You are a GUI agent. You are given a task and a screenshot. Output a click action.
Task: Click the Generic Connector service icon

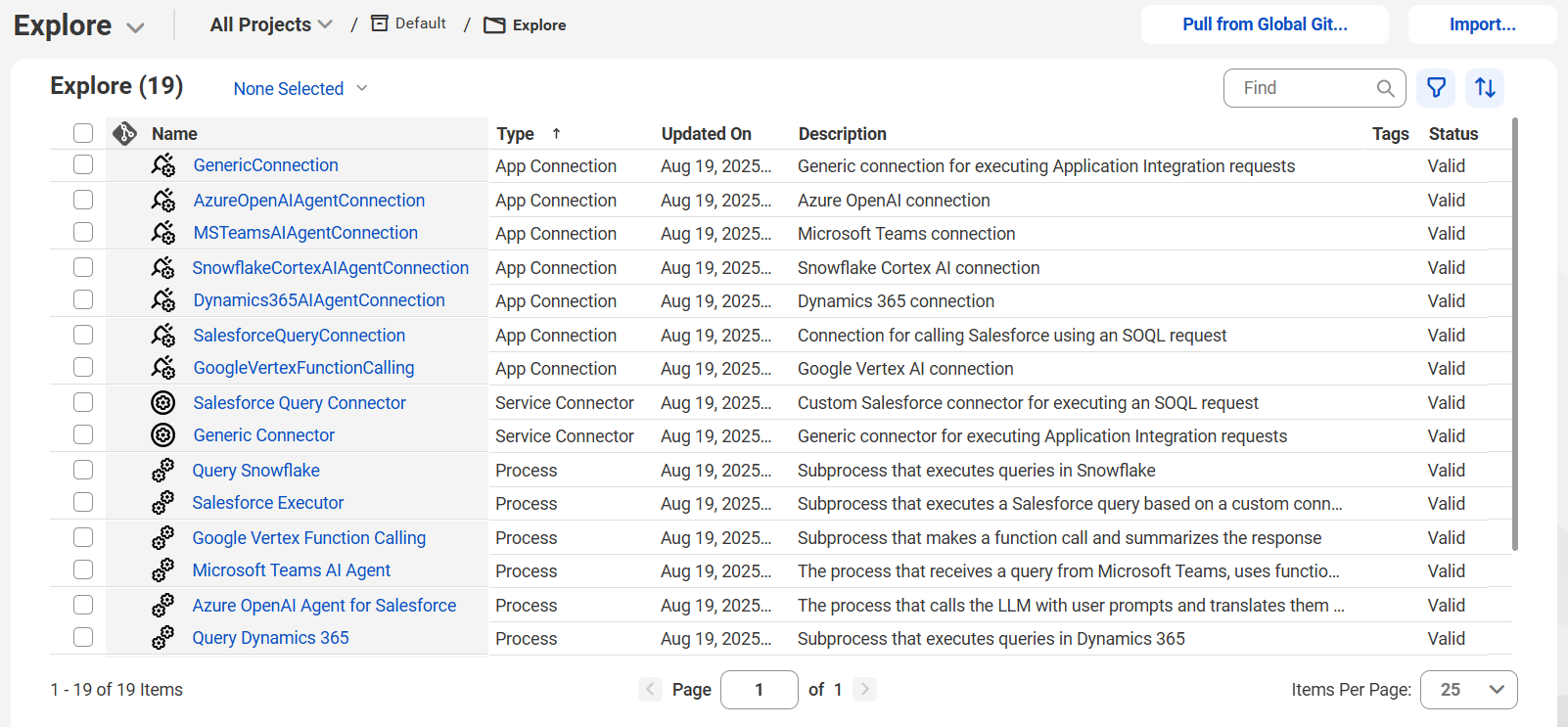[x=163, y=435]
